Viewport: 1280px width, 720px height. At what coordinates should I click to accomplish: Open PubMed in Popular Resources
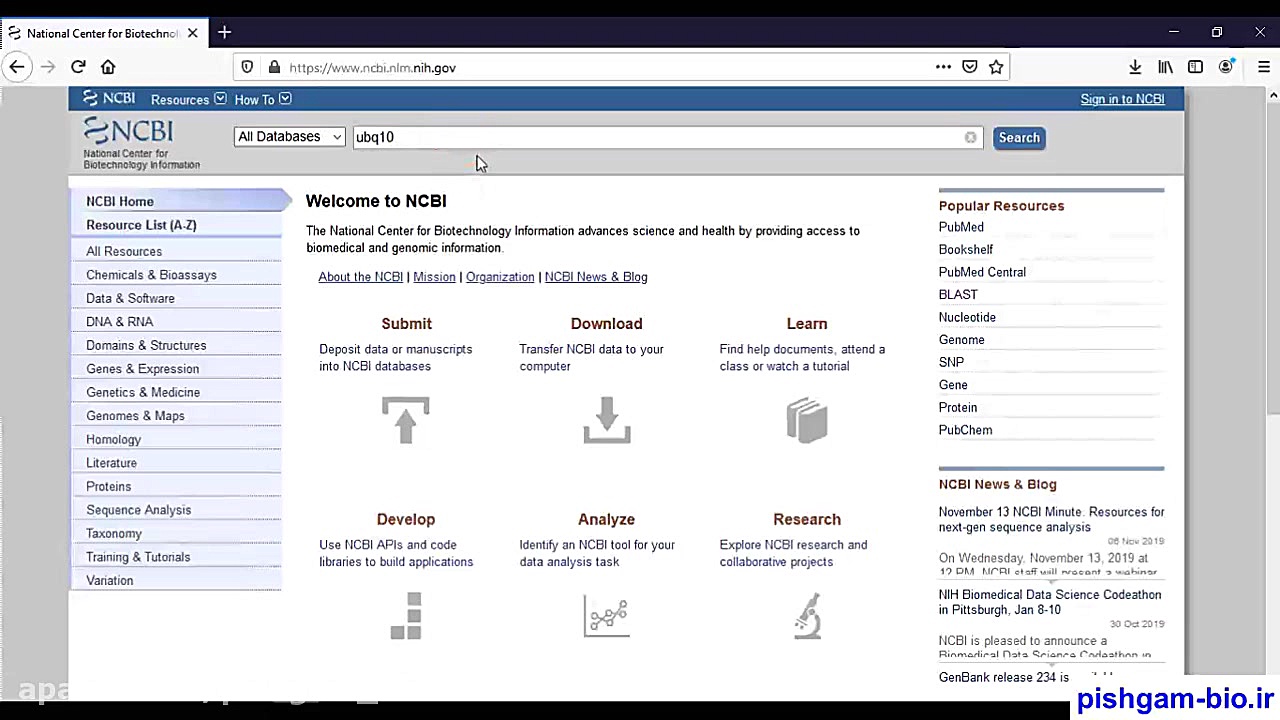tap(961, 227)
